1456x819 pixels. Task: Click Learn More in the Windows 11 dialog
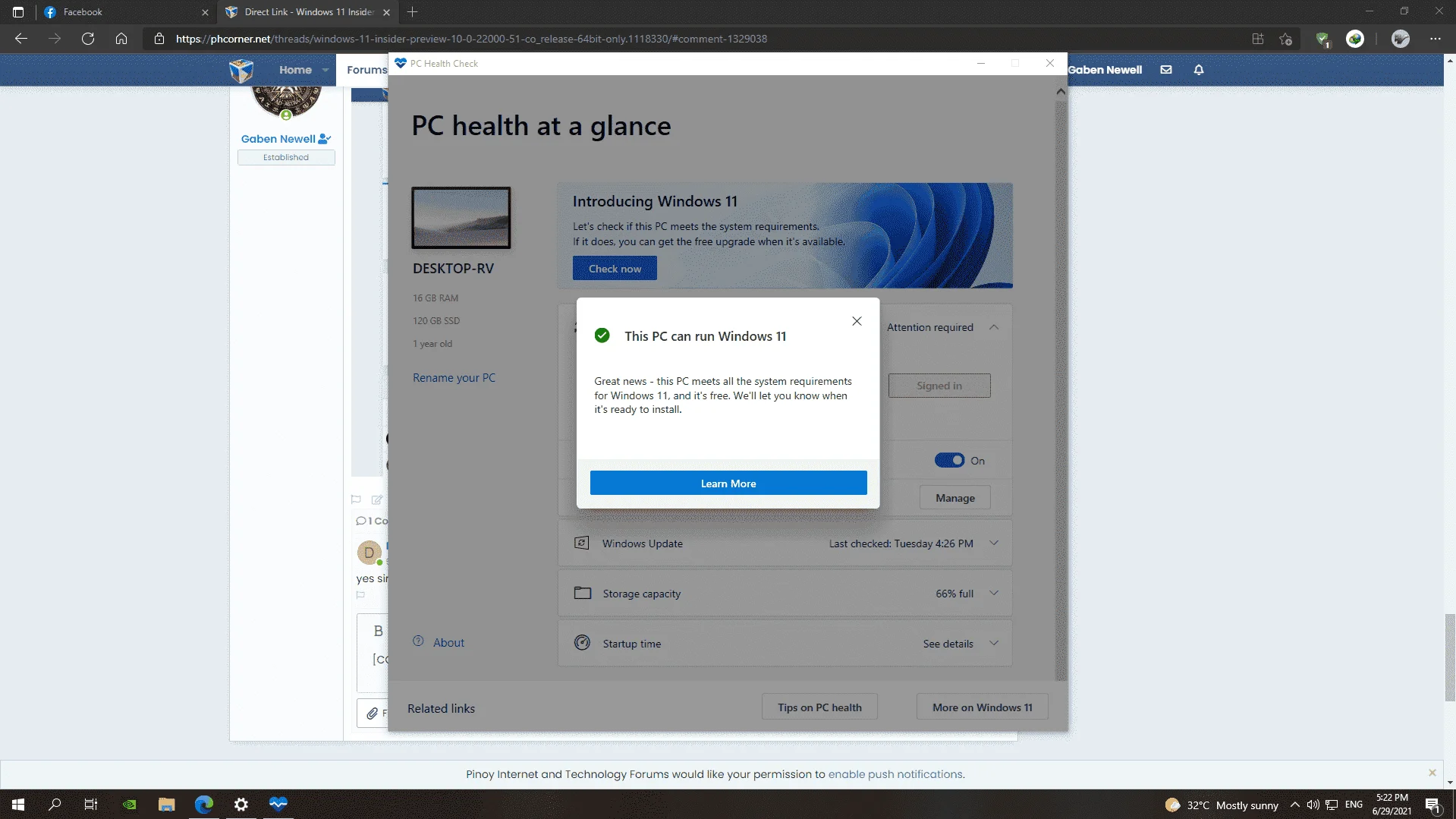click(728, 484)
